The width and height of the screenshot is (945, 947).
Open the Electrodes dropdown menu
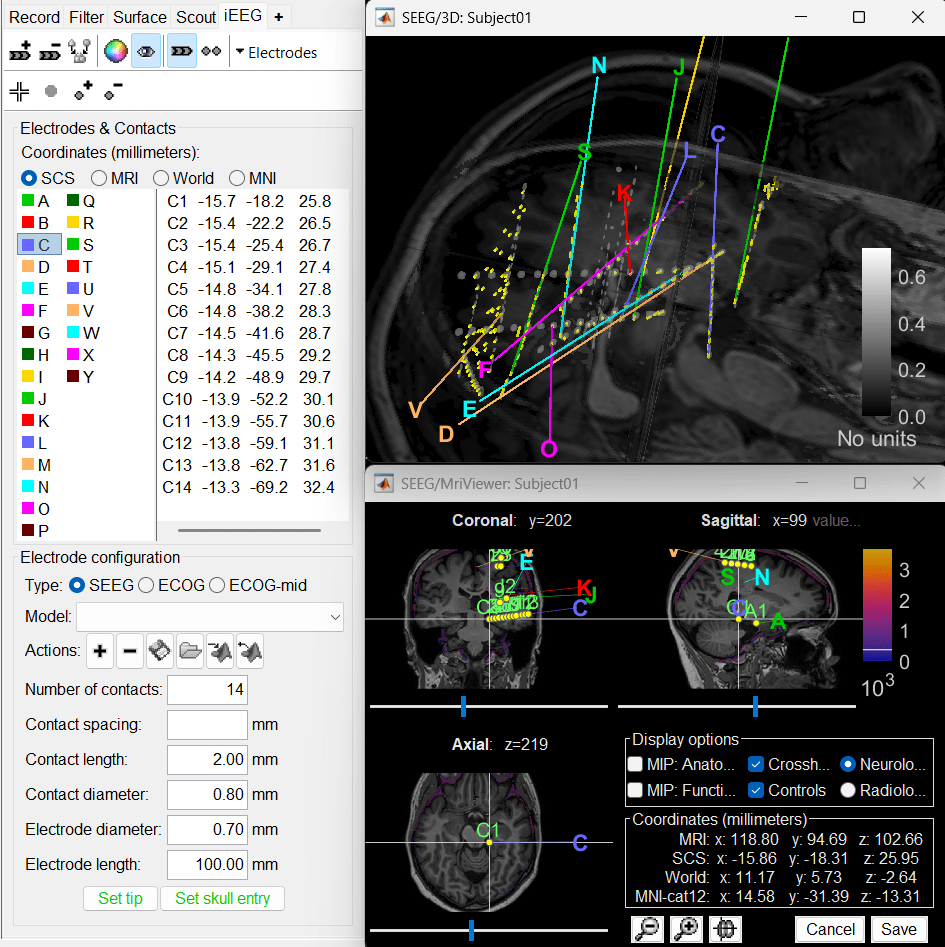[275, 53]
